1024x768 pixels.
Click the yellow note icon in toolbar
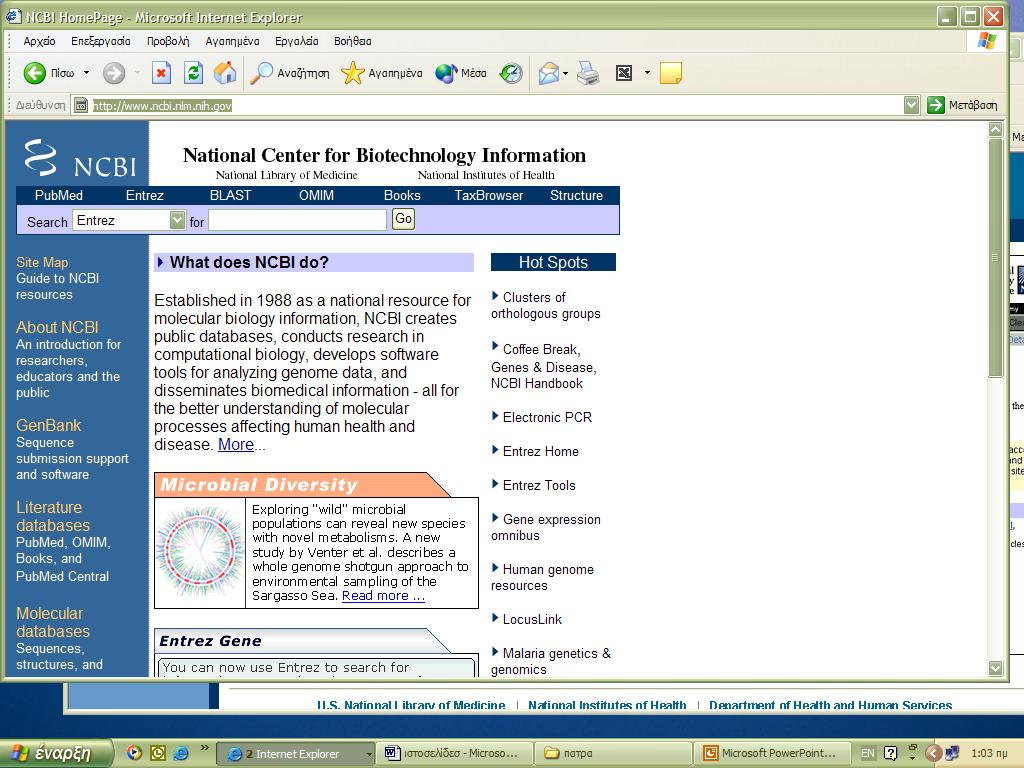click(671, 73)
